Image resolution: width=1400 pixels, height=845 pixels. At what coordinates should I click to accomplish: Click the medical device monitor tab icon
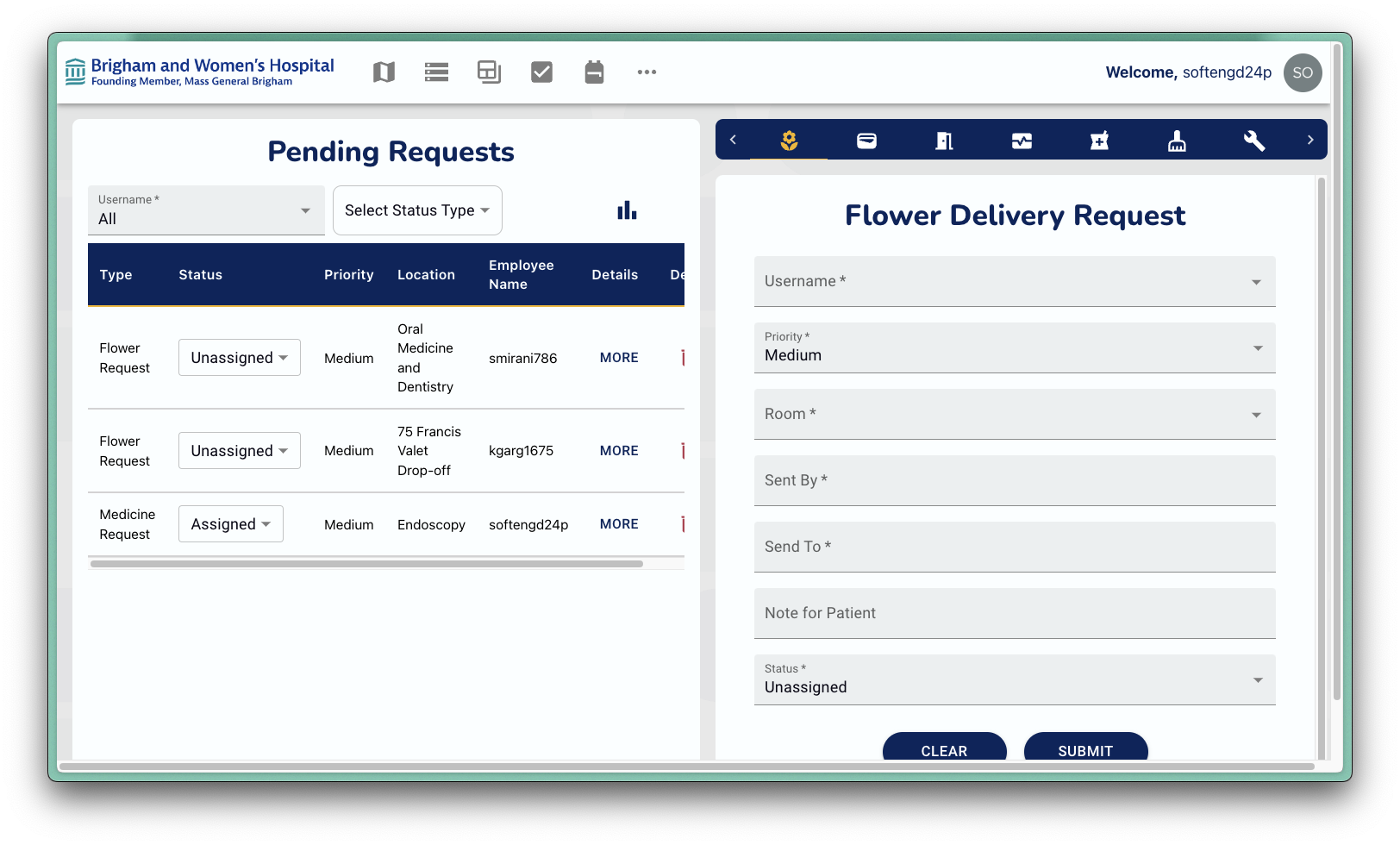(1022, 141)
